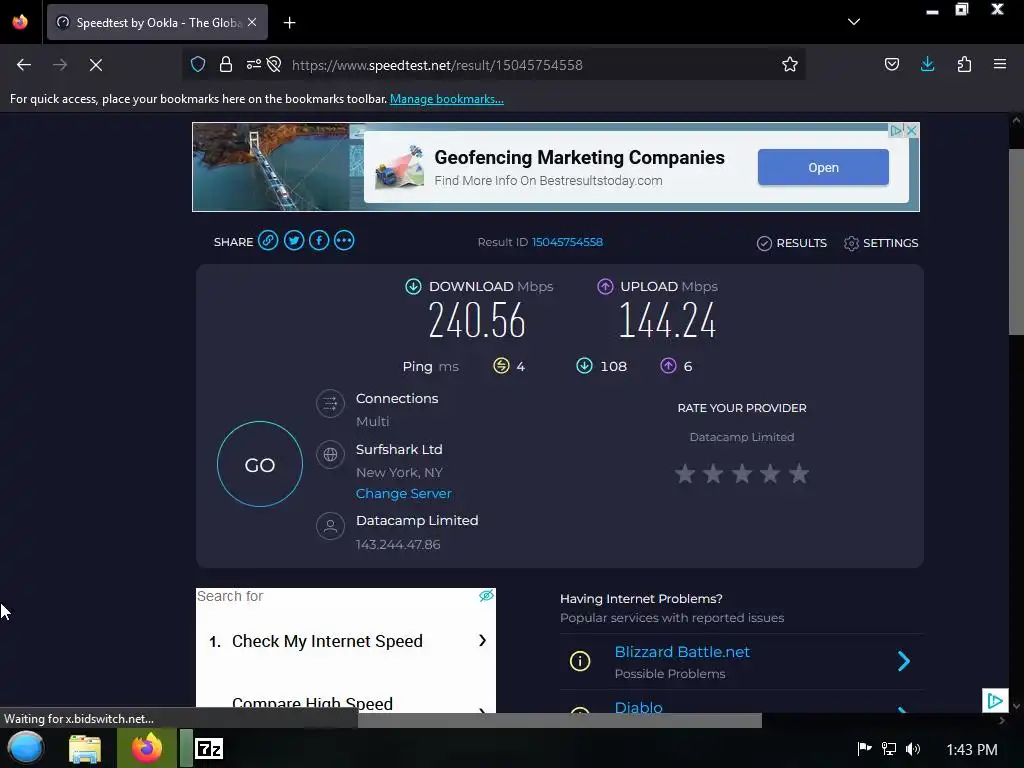Open the Firefox extensions puzzle icon
The image size is (1024, 768).
[x=964, y=64]
